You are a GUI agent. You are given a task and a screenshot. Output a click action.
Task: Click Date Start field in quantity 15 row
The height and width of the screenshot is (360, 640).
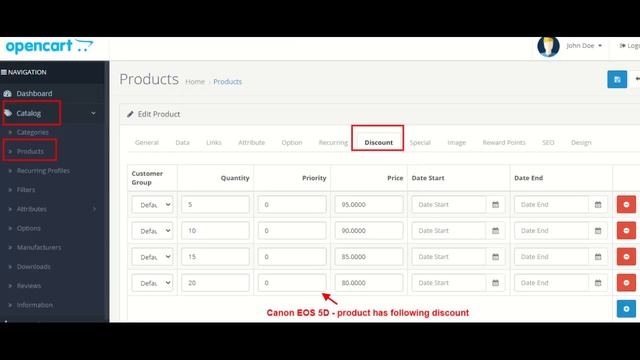pyautogui.click(x=449, y=257)
